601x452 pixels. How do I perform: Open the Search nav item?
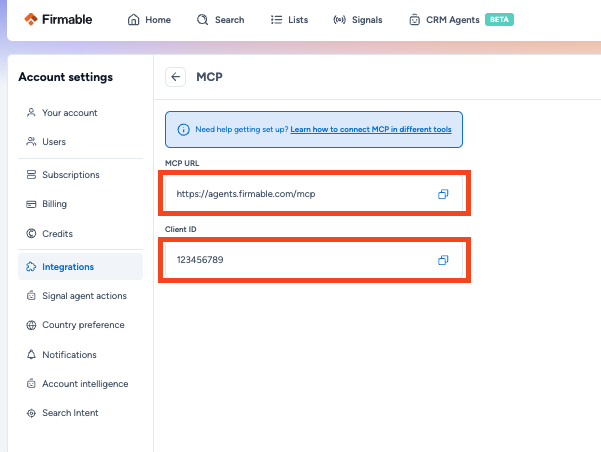(220, 20)
